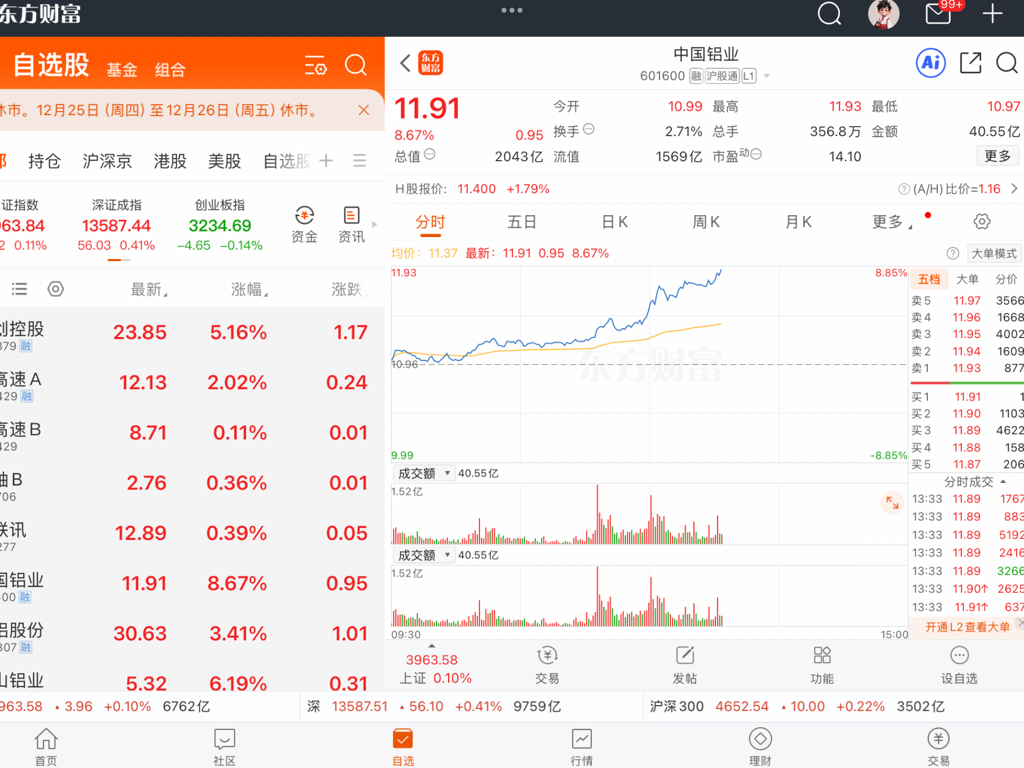Select the 港股 watchlist tab
The image size is (1024, 768).
click(x=170, y=161)
